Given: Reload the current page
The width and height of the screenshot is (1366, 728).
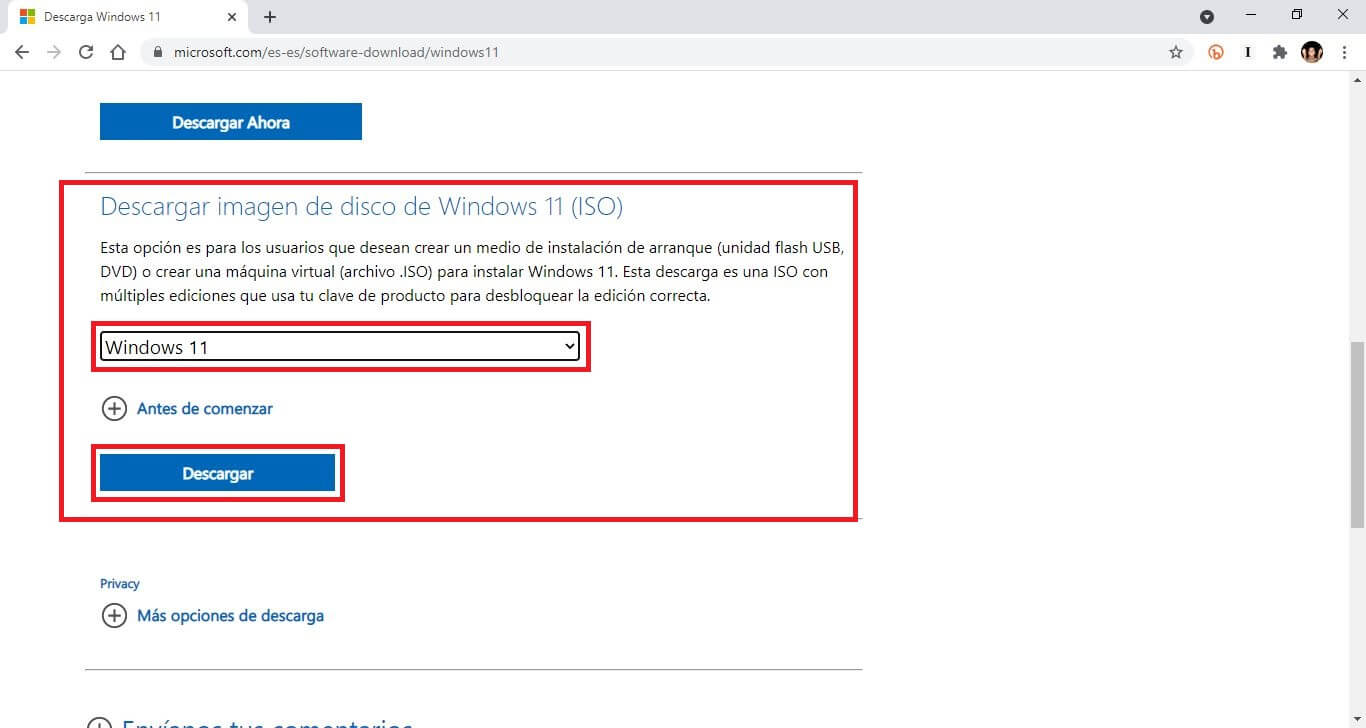Looking at the screenshot, I should (86, 52).
